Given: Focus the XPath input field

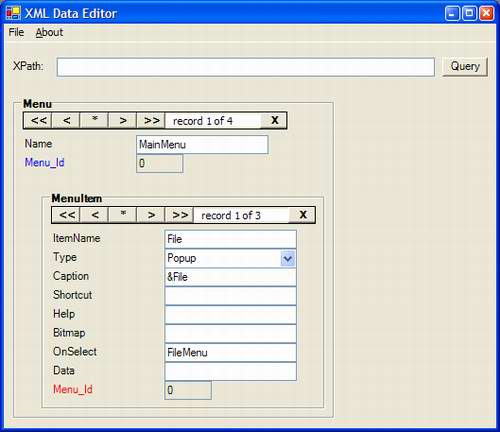Looking at the screenshot, I should 246,67.
